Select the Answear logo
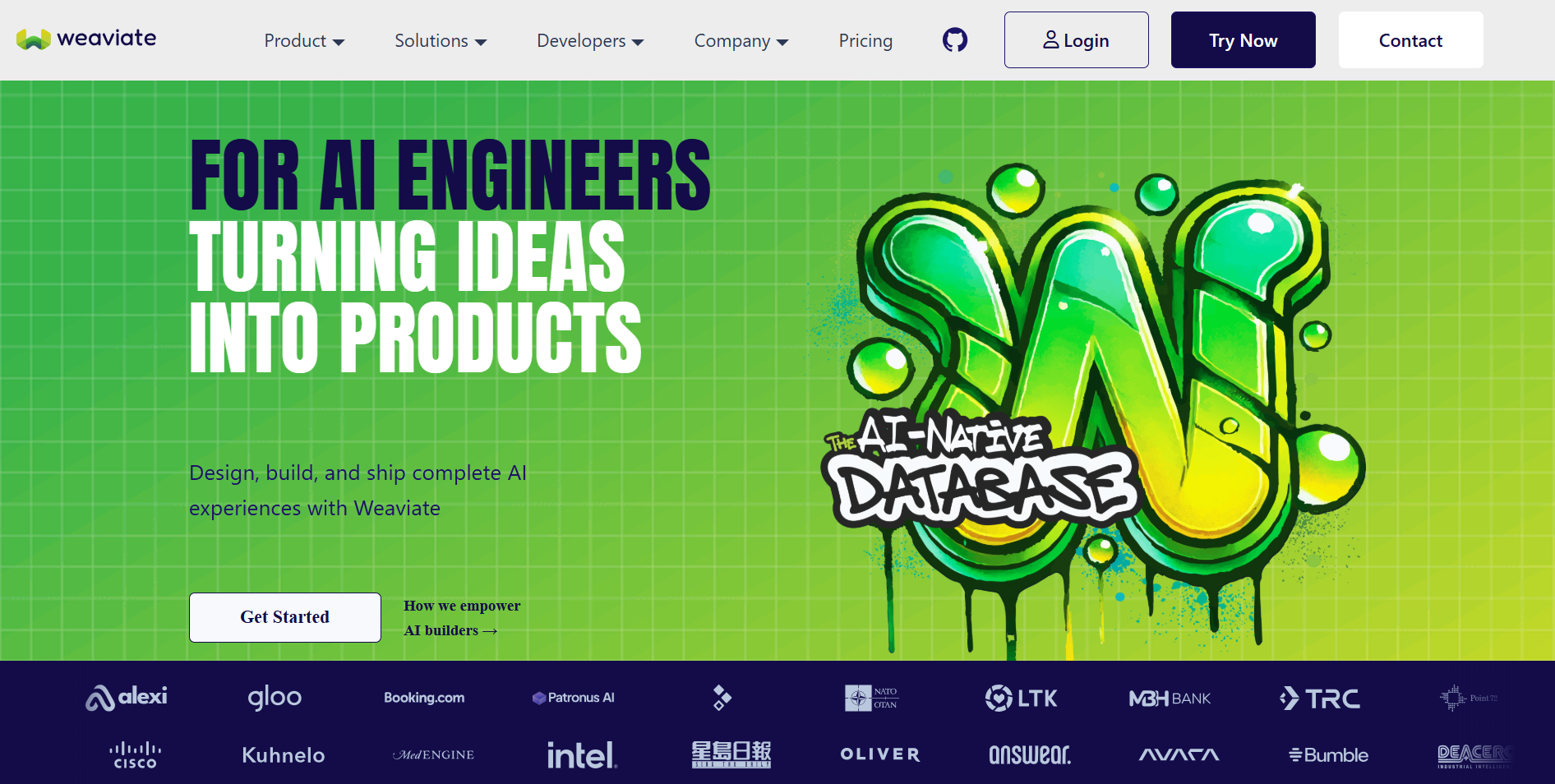This screenshot has width=1555, height=784. [x=1029, y=755]
